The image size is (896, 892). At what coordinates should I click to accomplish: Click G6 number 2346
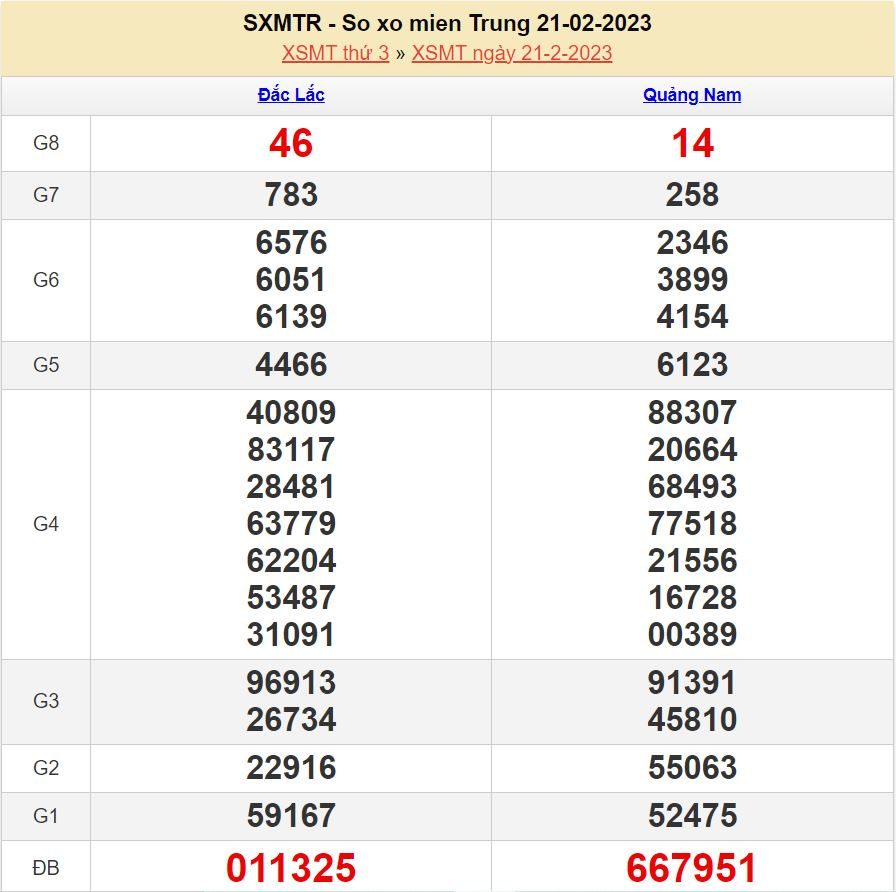point(692,243)
